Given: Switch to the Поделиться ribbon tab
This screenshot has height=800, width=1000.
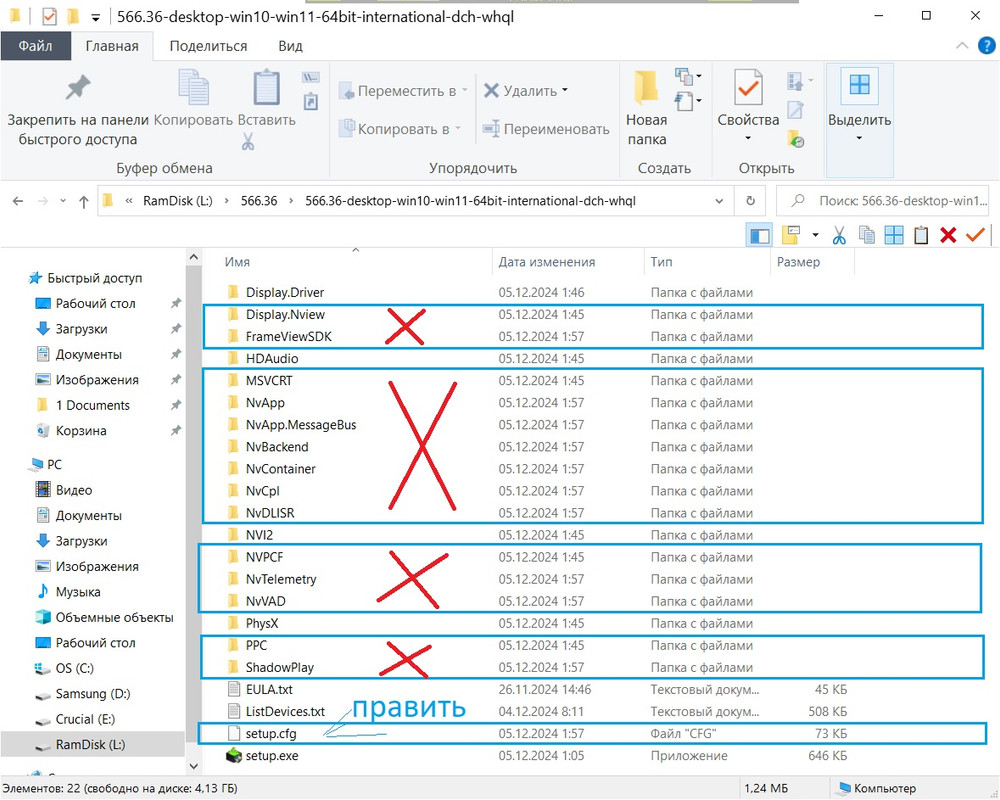Looking at the screenshot, I should click(x=208, y=46).
